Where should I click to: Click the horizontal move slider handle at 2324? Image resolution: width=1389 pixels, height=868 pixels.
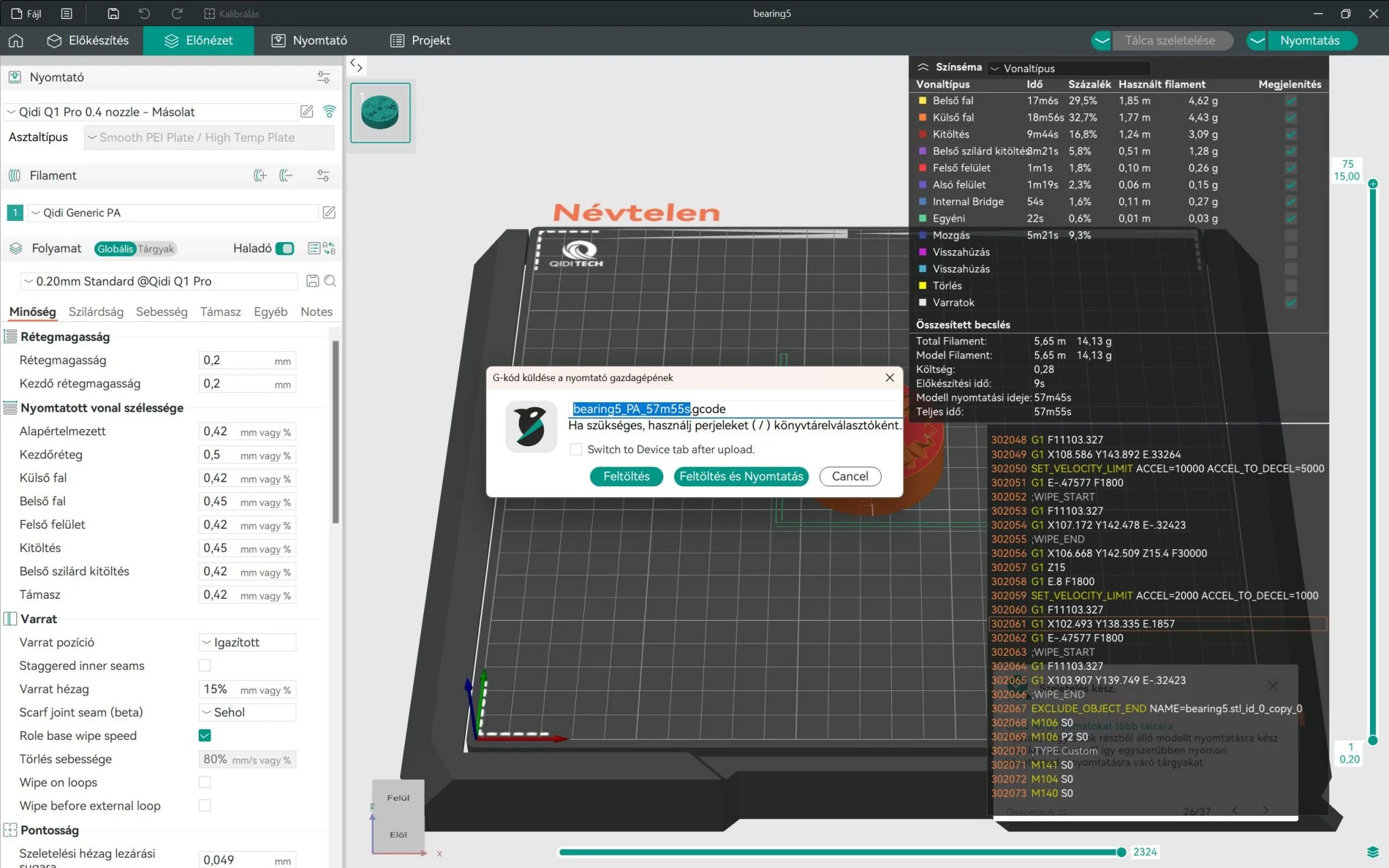(x=1121, y=852)
